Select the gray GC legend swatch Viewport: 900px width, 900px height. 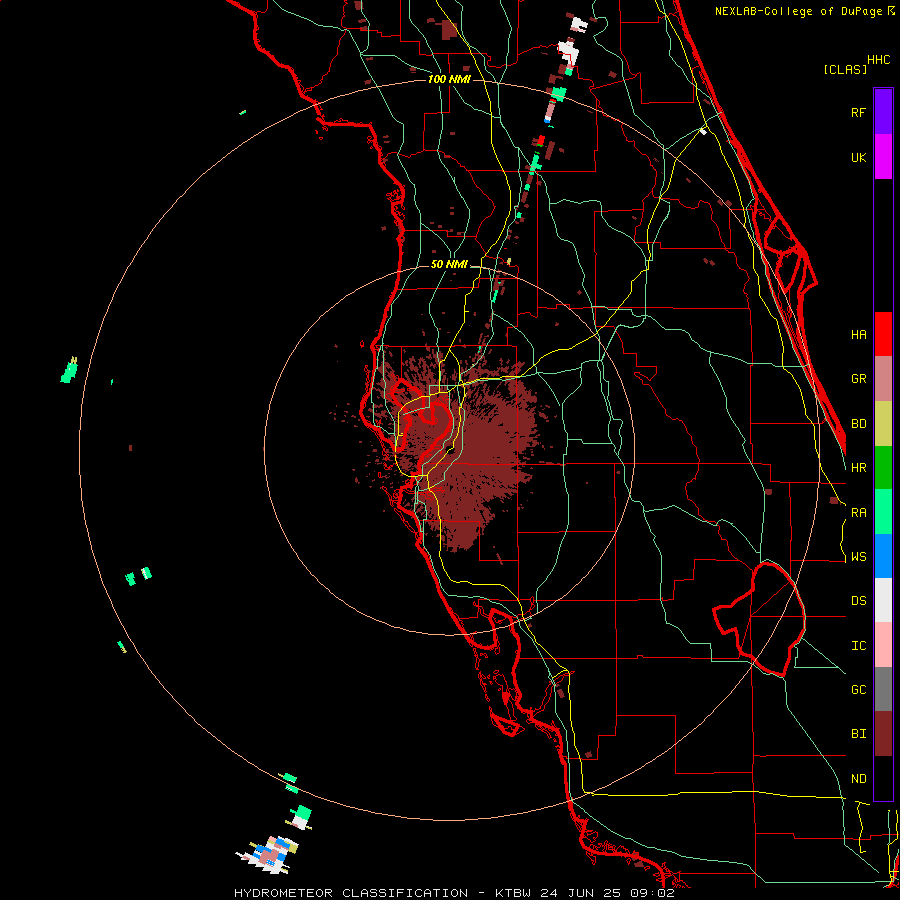(883, 689)
